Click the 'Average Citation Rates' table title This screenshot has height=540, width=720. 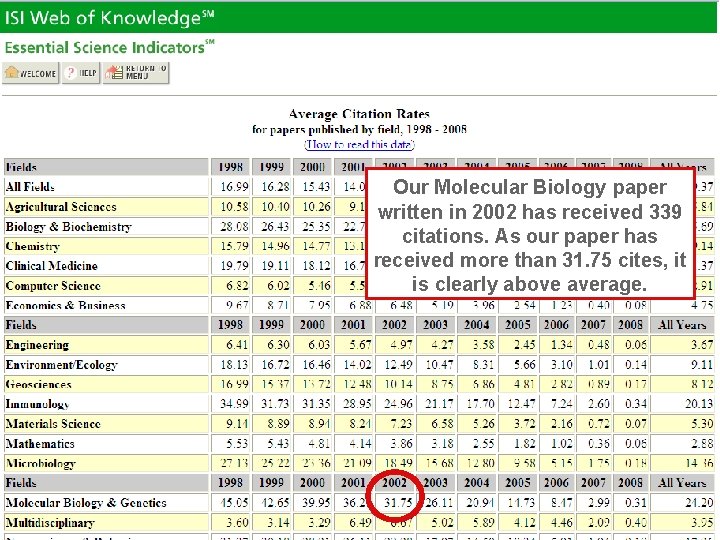coord(359,114)
